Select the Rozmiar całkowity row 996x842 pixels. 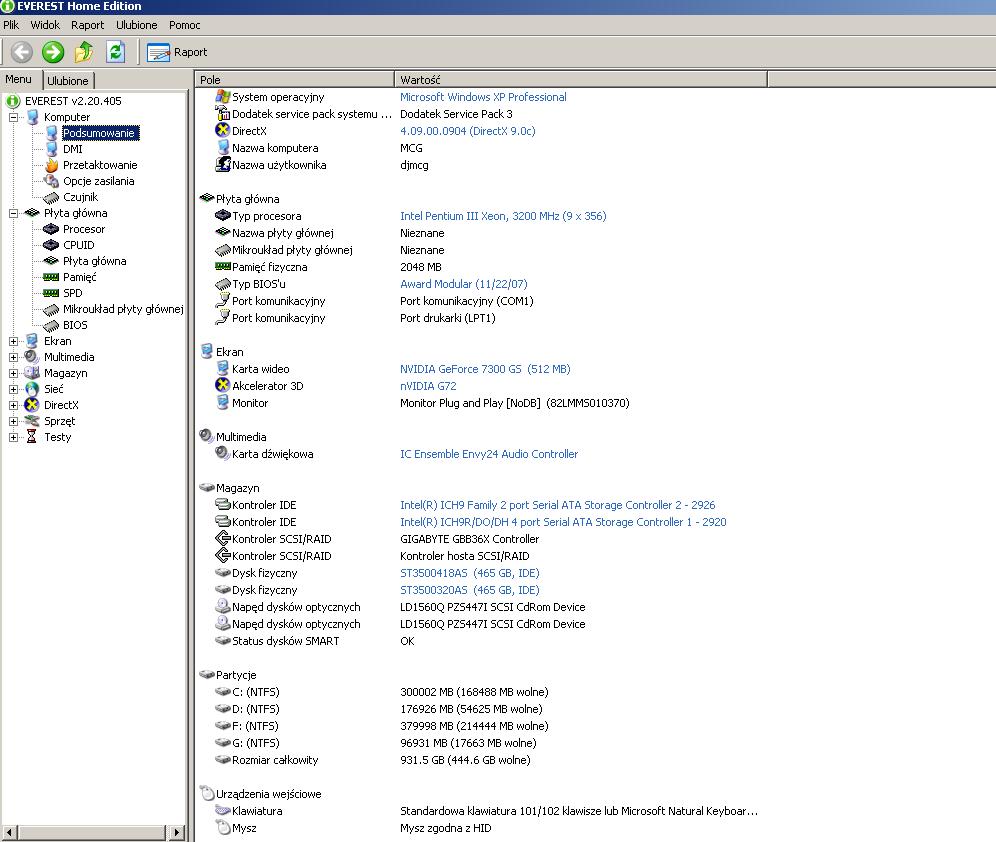pos(373,760)
